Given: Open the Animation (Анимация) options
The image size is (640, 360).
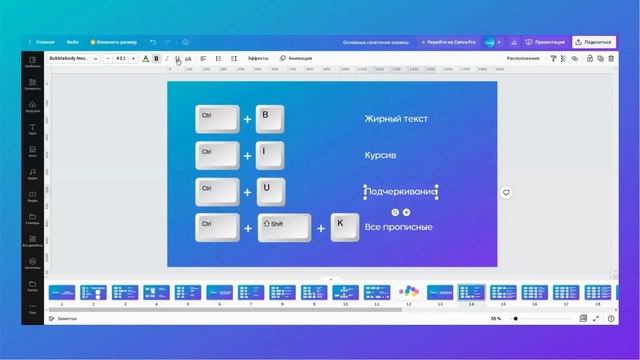Looking at the screenshot, I should pos(296,58).
